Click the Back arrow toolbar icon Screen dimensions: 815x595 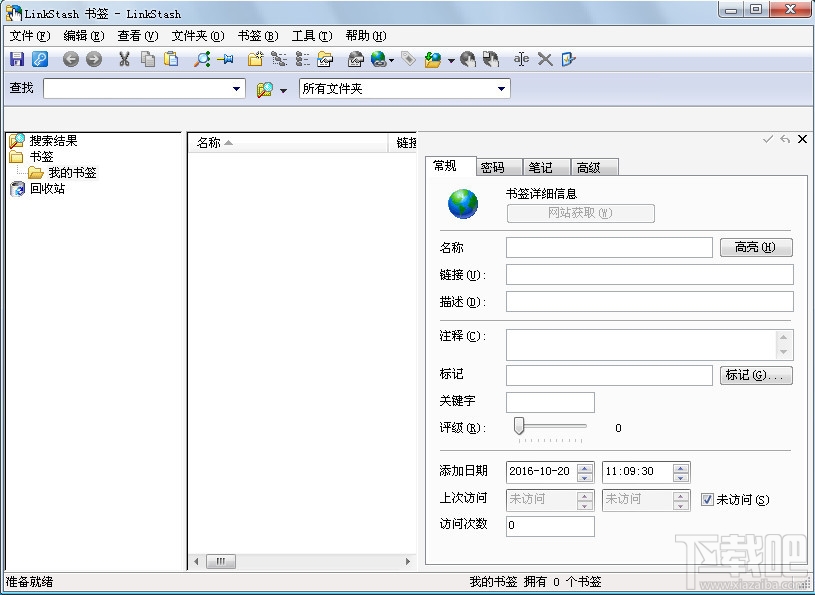(71, 59)
